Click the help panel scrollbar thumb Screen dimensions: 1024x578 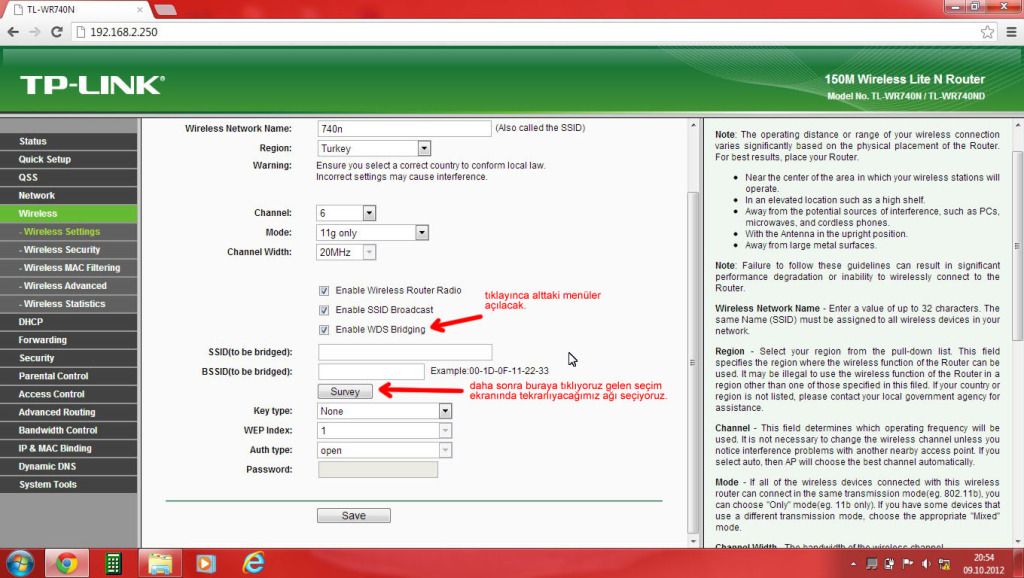[1017, 246]
